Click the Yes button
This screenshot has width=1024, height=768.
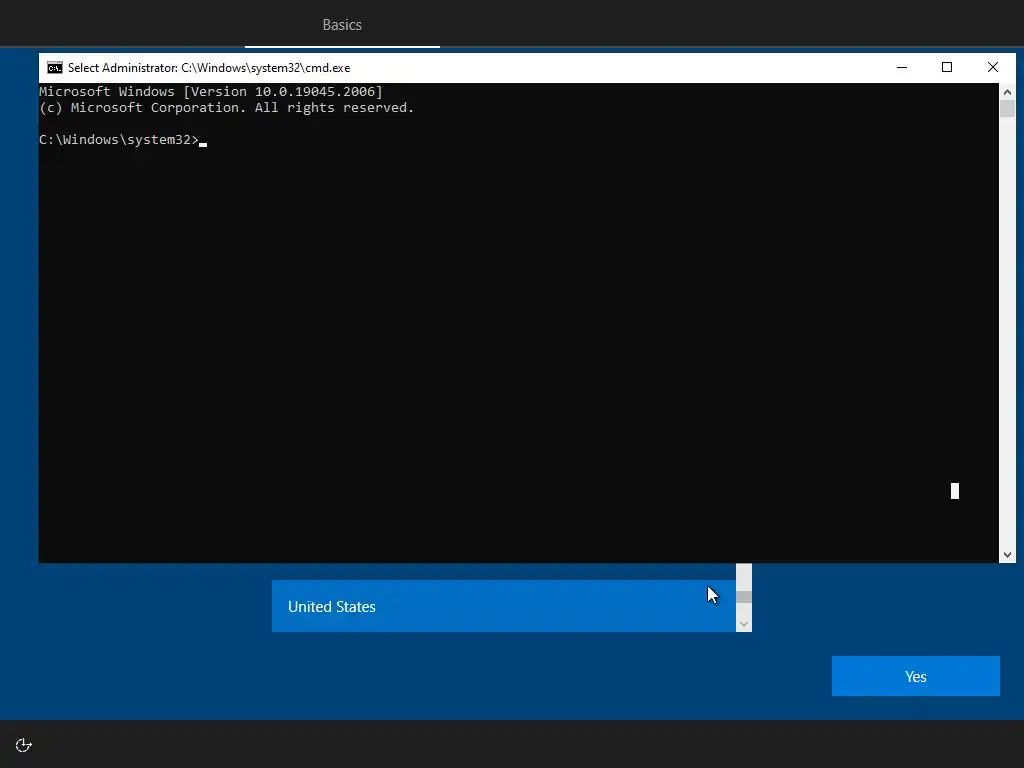[916, 676]
